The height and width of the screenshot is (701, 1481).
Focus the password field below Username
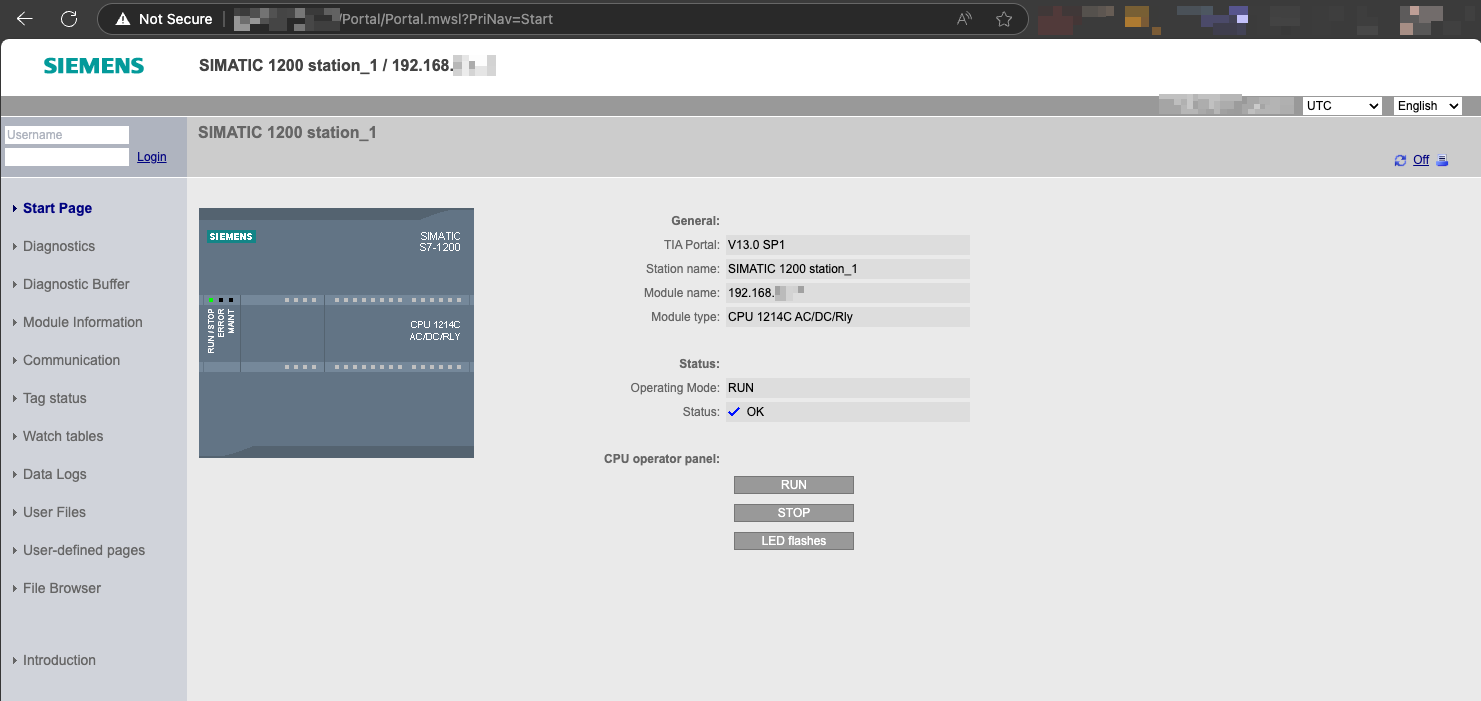coord(67,157)
